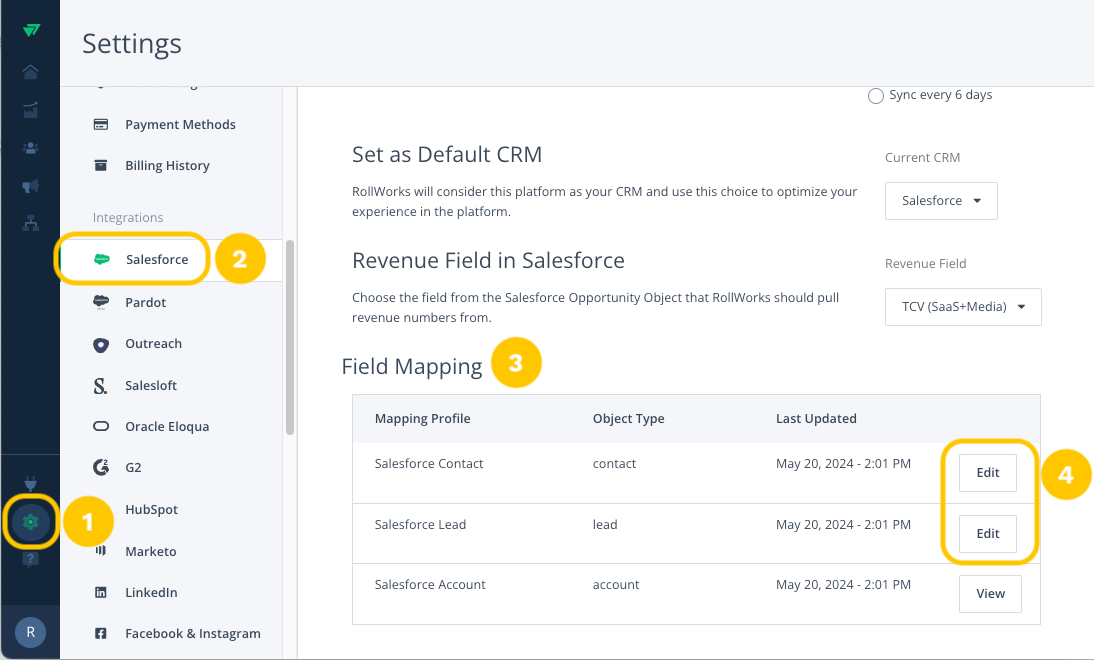Image resolution: width=1094 pixels, height=660 pixels.
Task: Open the settings gear icon
Action: 30,521
